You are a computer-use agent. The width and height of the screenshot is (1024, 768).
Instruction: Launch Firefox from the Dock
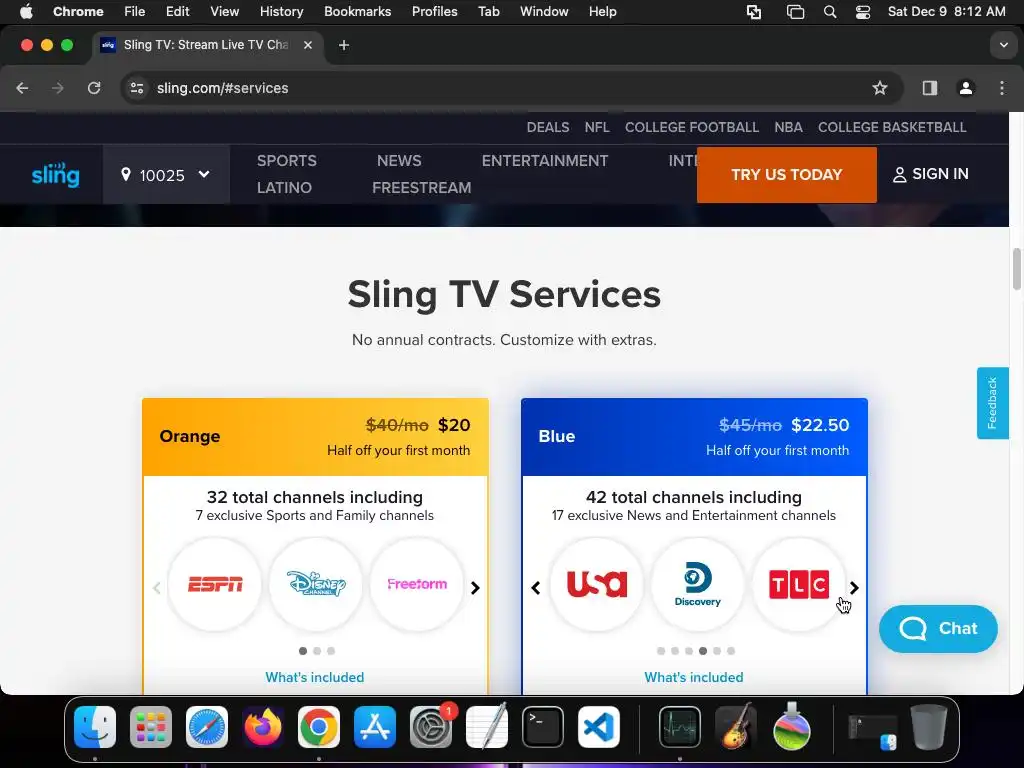point(263,727)
